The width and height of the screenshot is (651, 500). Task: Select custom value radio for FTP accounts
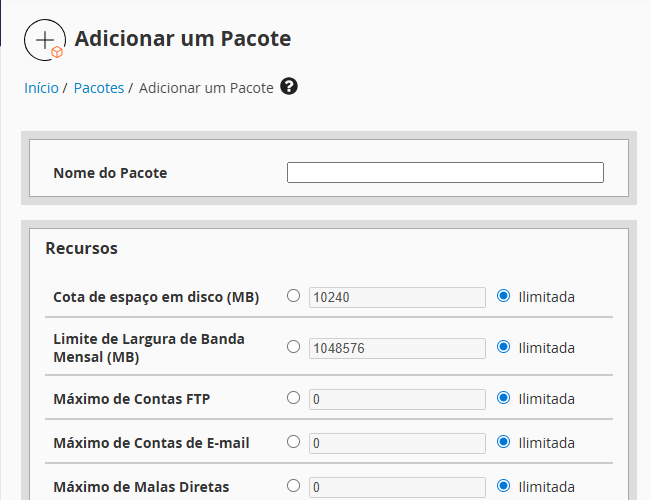coord(293,398)
